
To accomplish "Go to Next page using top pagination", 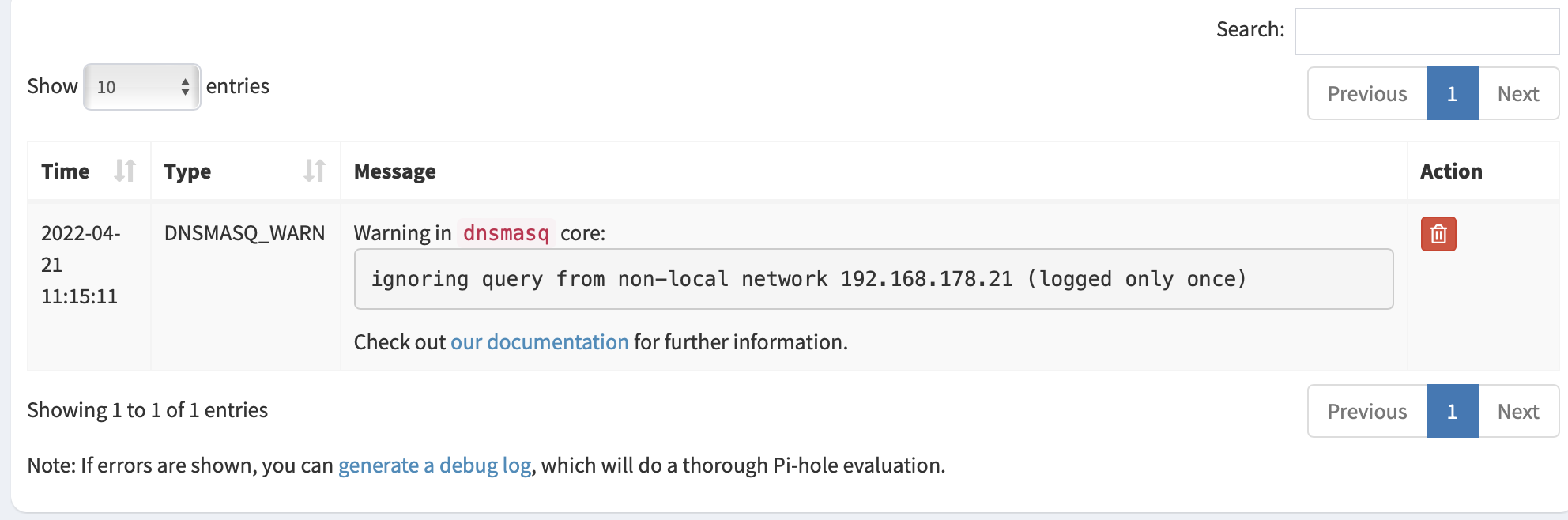I will point(1517,94).
